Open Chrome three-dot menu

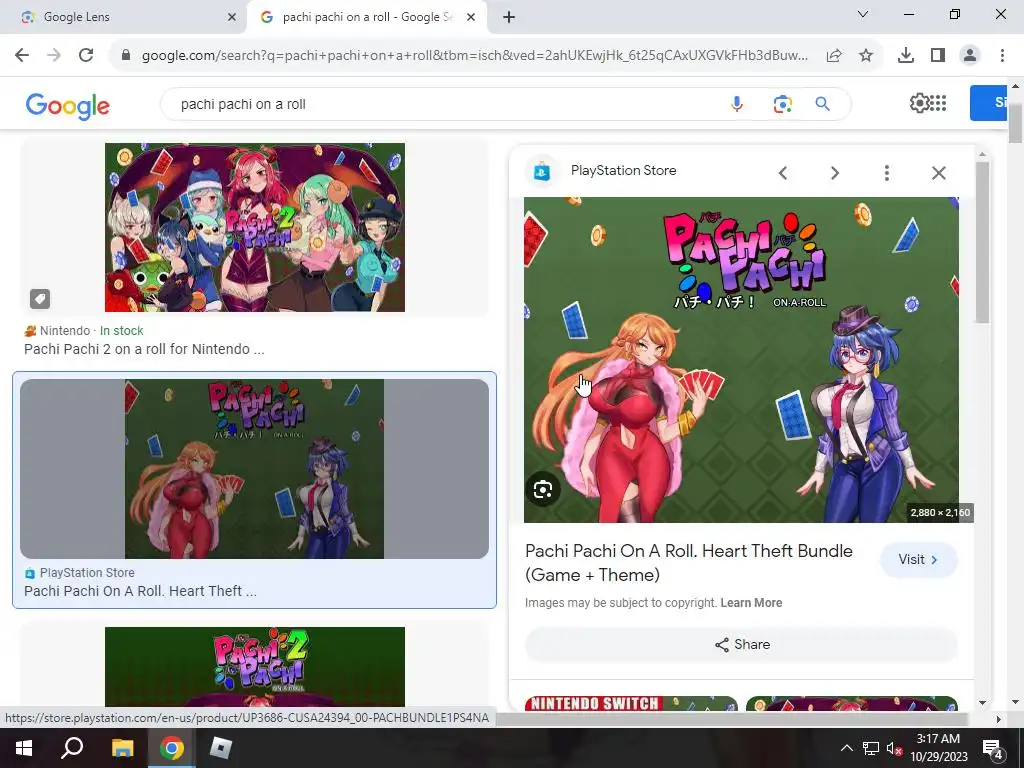pos(1002,56)
